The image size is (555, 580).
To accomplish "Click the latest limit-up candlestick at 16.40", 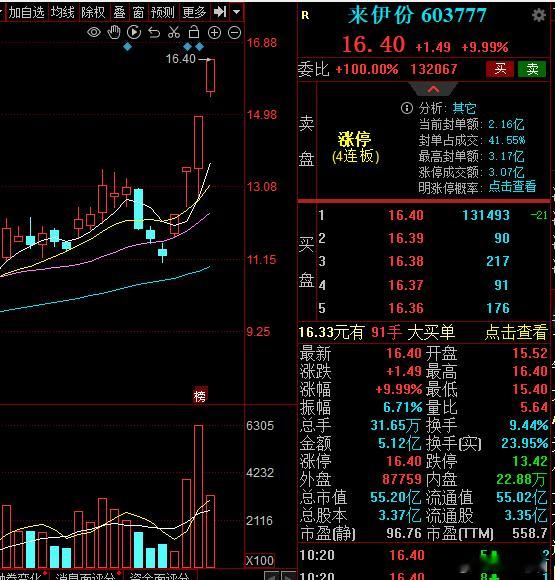I will tap(211, 75).
